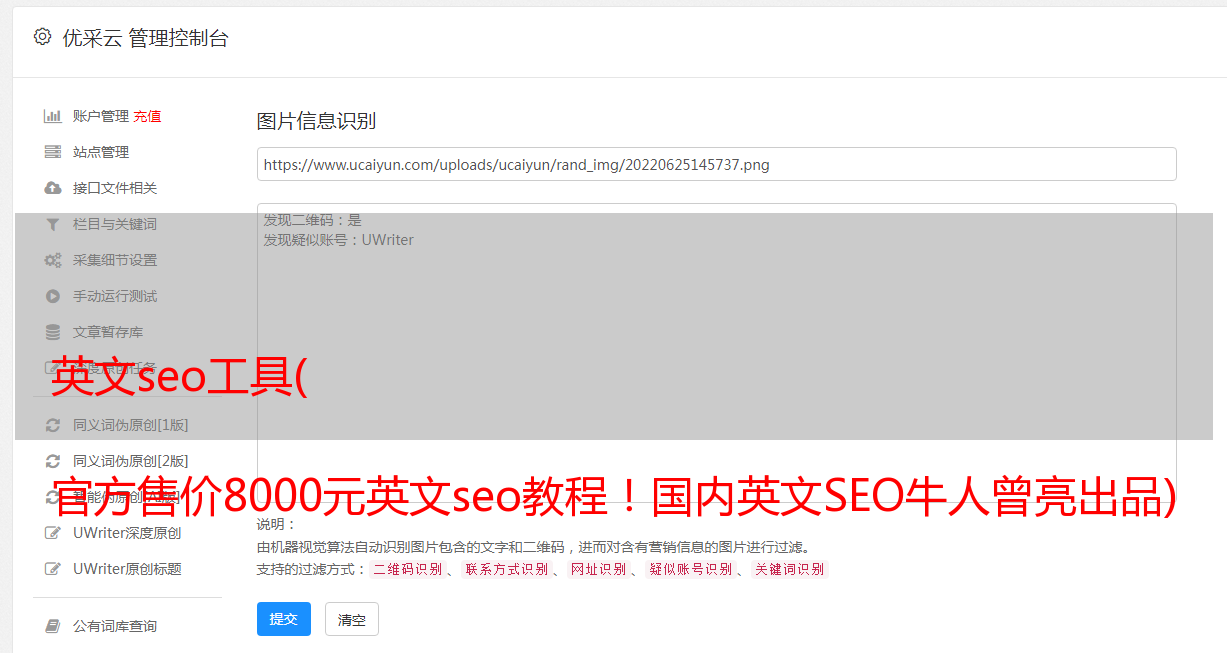Click the cloud upload icon for 接口文件相关
Screen dimensions: 1227x653
tap(53, 188)
